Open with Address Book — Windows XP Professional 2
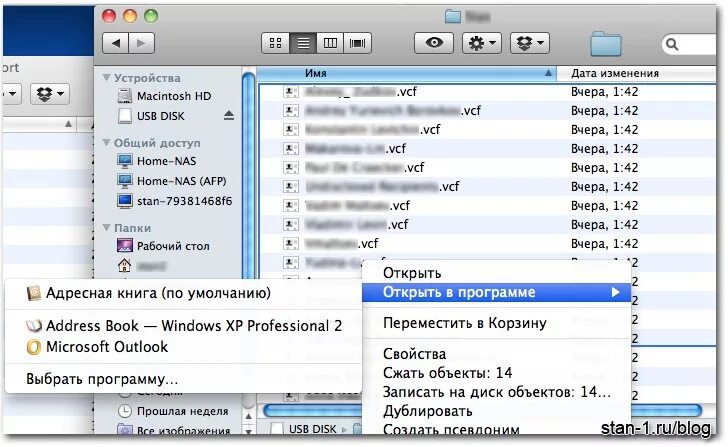 coord(183,326)
